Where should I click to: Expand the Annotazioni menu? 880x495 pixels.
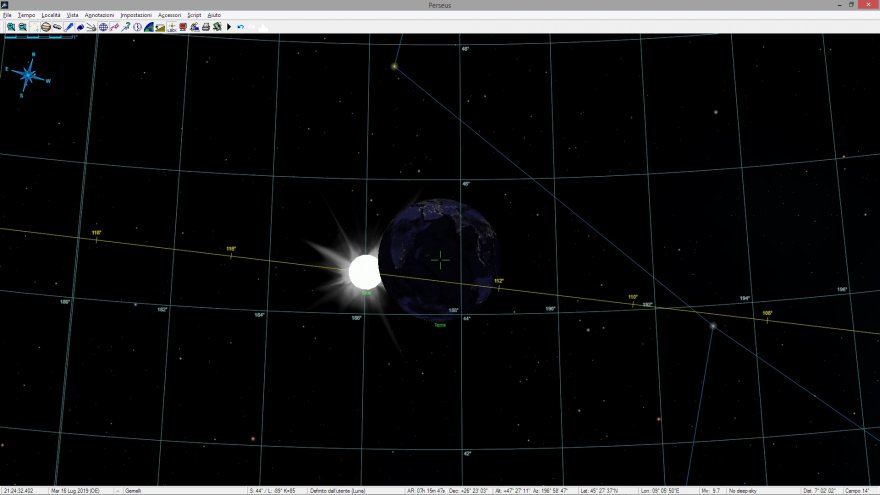99,16
